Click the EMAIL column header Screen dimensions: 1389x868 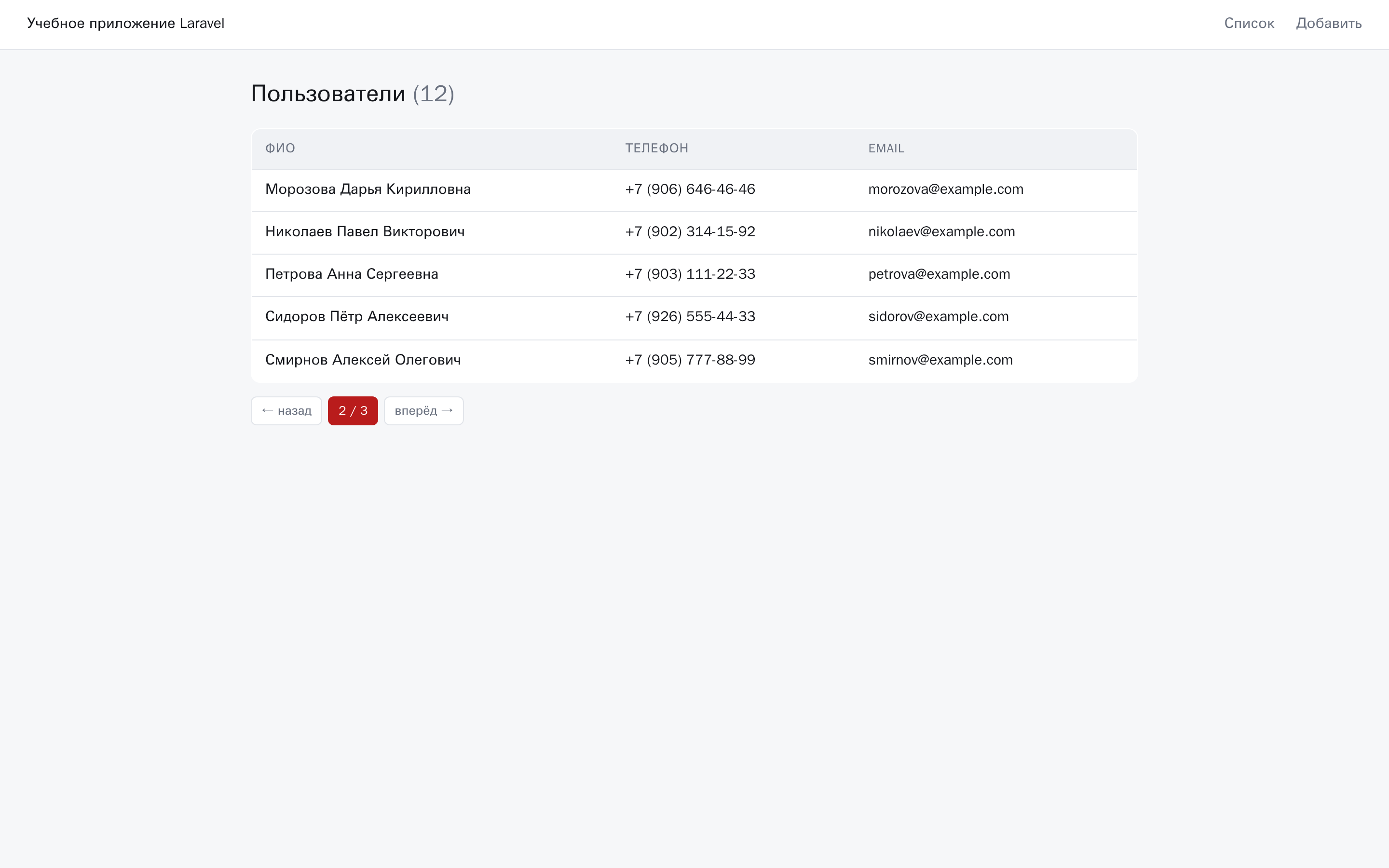point(886,148)
